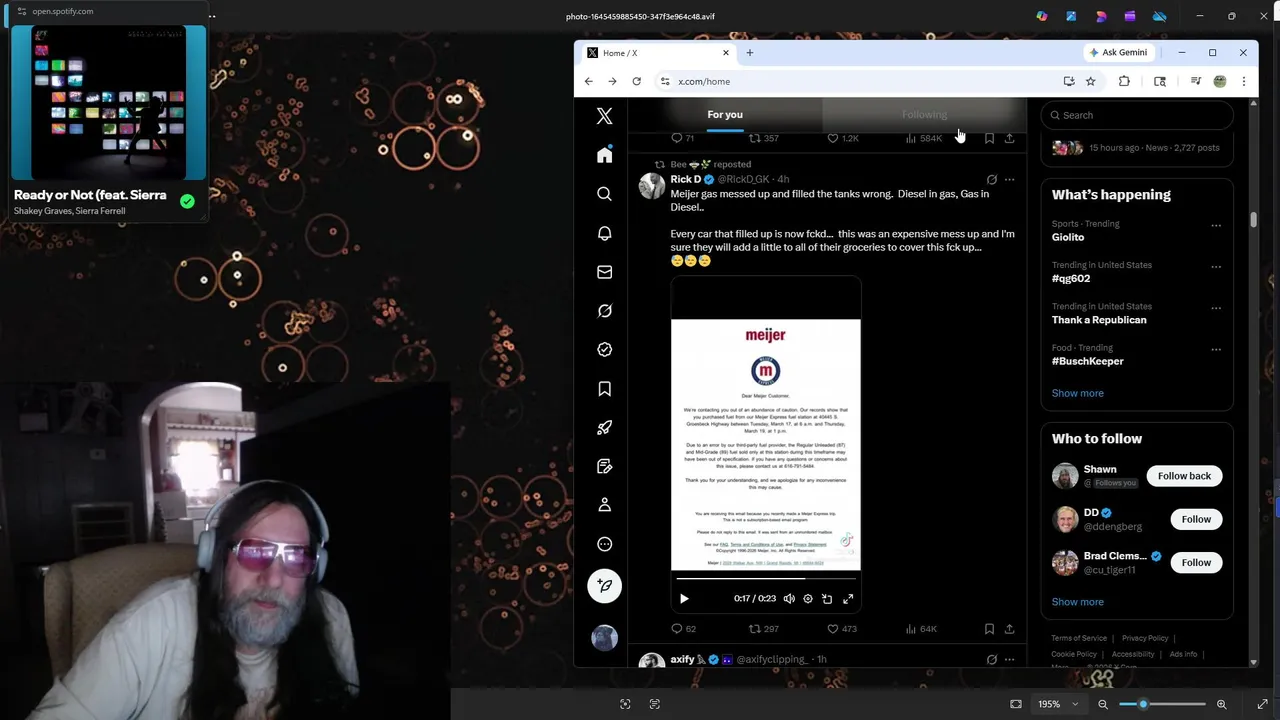Show more under Who to follow

pyautogui.click(x=1077, y=602)
